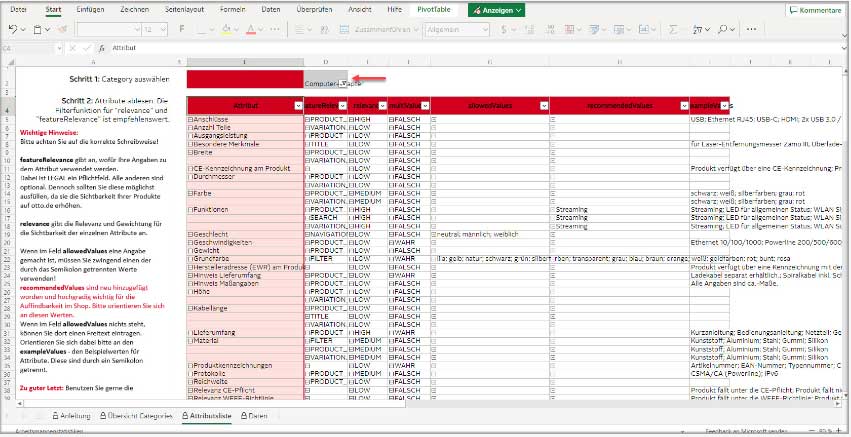This screenshot has height=437, width=851.
Task: Open the cell styles icon
Action: coord(618,29)
